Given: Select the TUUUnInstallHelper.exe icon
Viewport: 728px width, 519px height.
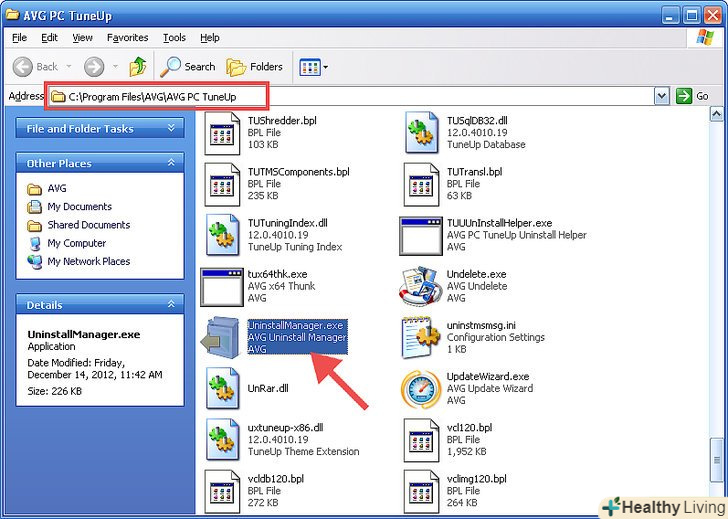Looking at the screenshot, I should pos(421,236).
